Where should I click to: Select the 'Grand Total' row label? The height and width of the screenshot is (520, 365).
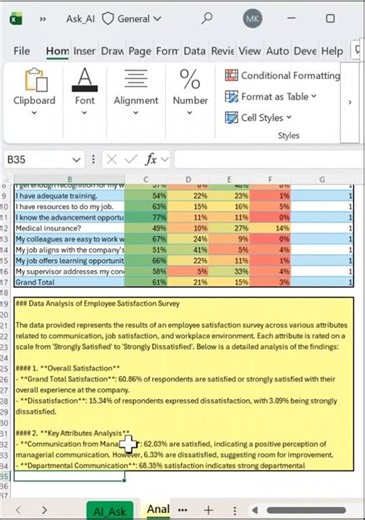(x=69, y=282)
